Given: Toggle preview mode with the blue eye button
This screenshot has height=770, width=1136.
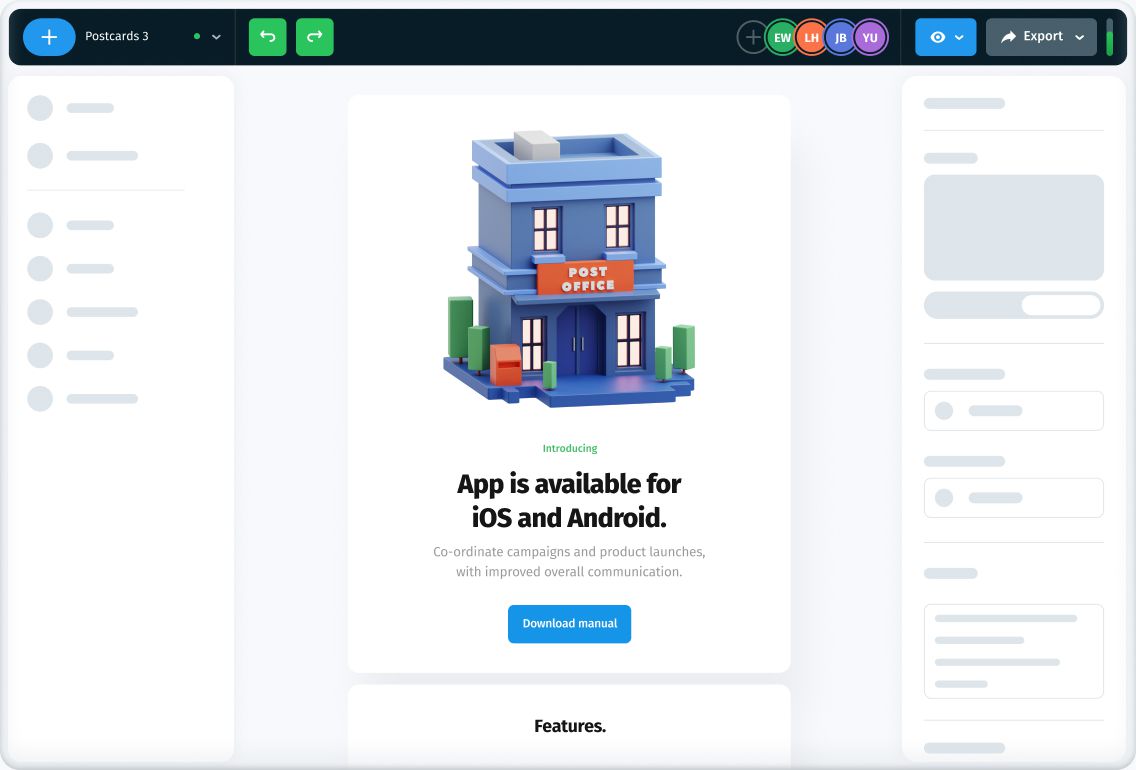Looking at the screenshot, I should tap(938, 37).
